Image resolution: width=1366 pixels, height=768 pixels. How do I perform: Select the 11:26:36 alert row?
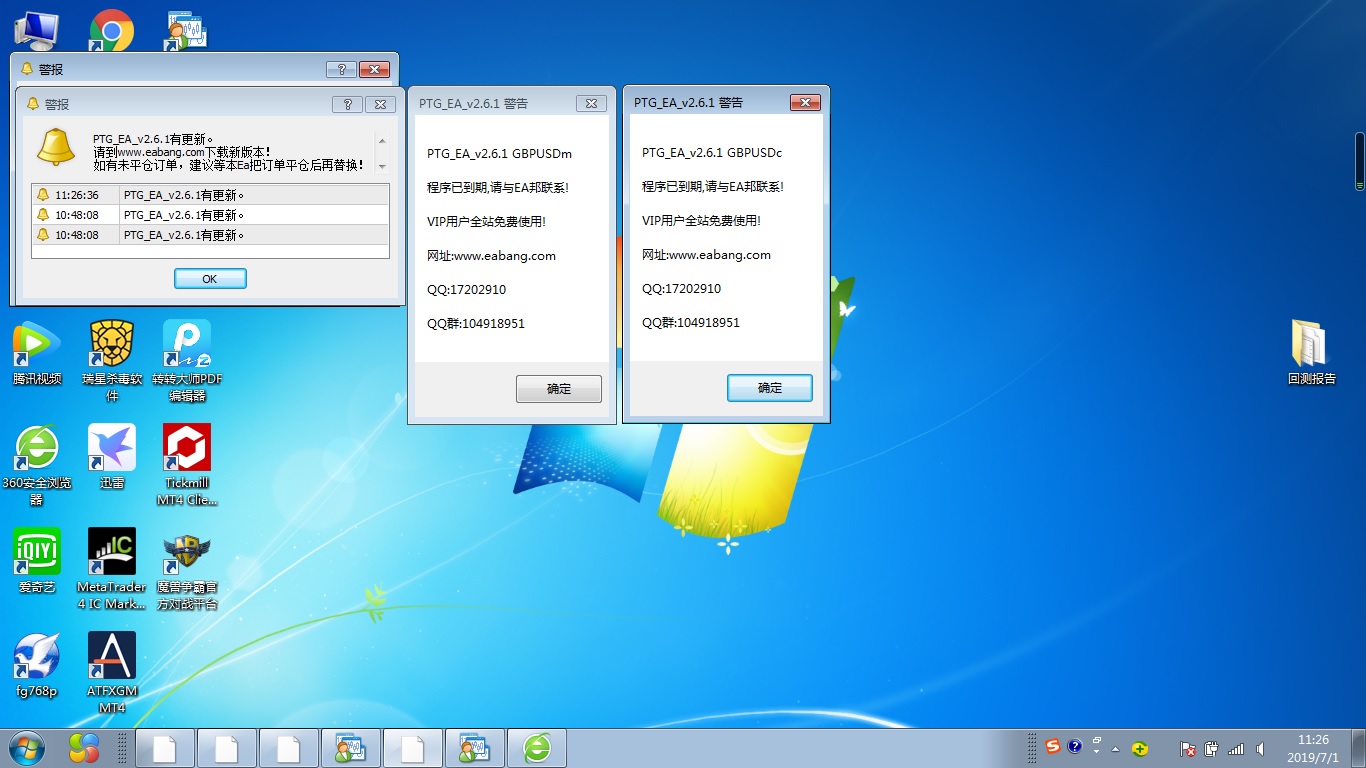[x=210, y=195]
